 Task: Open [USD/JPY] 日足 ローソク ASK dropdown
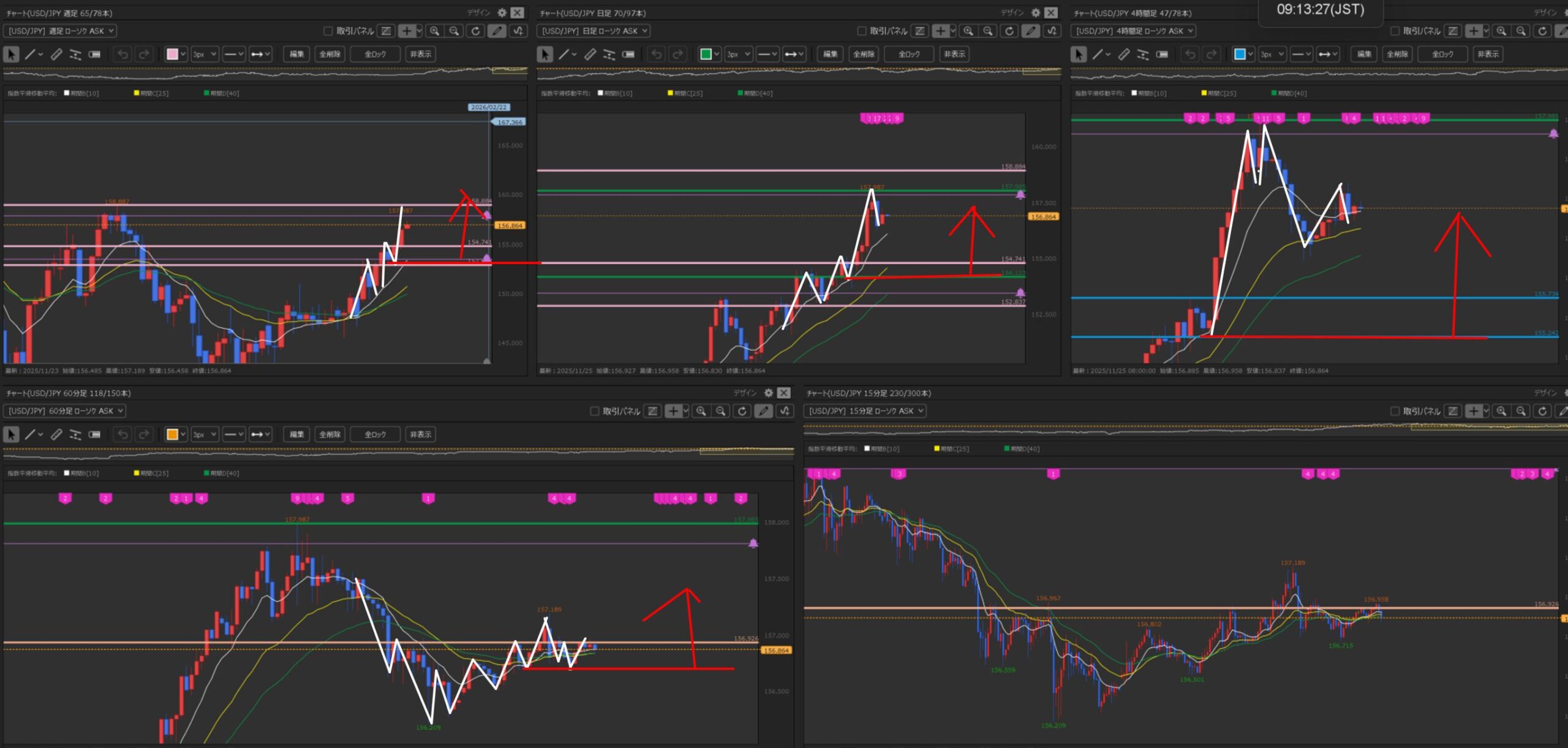[593, 31]
